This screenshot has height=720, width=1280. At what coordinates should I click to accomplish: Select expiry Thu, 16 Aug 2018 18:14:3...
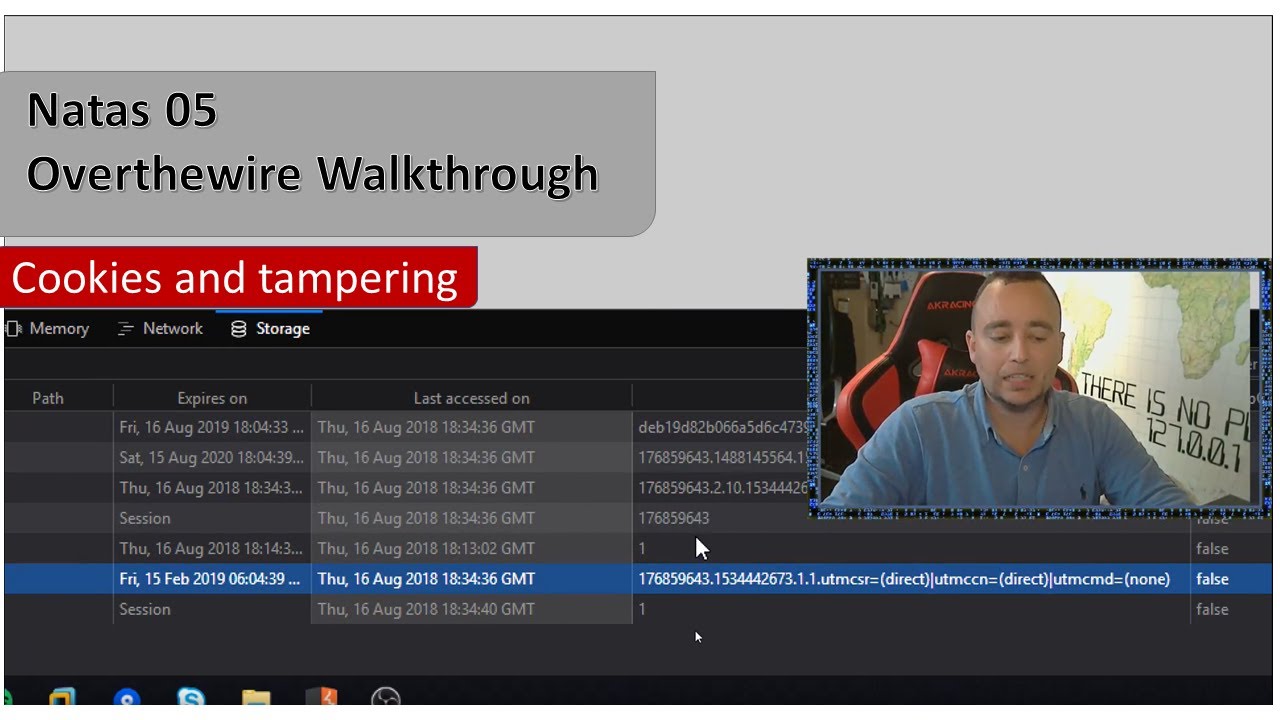212,548
